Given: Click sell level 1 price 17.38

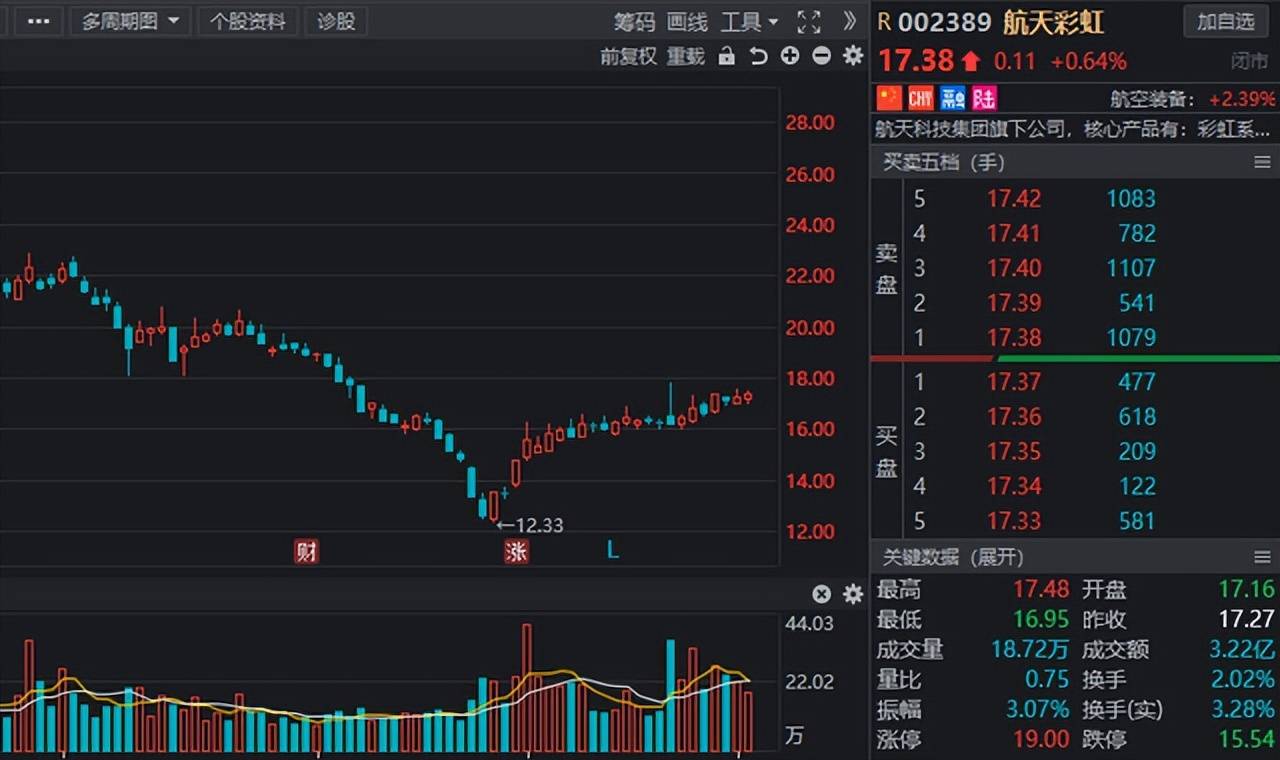Looking at the screenshot, I should 1014,338.
